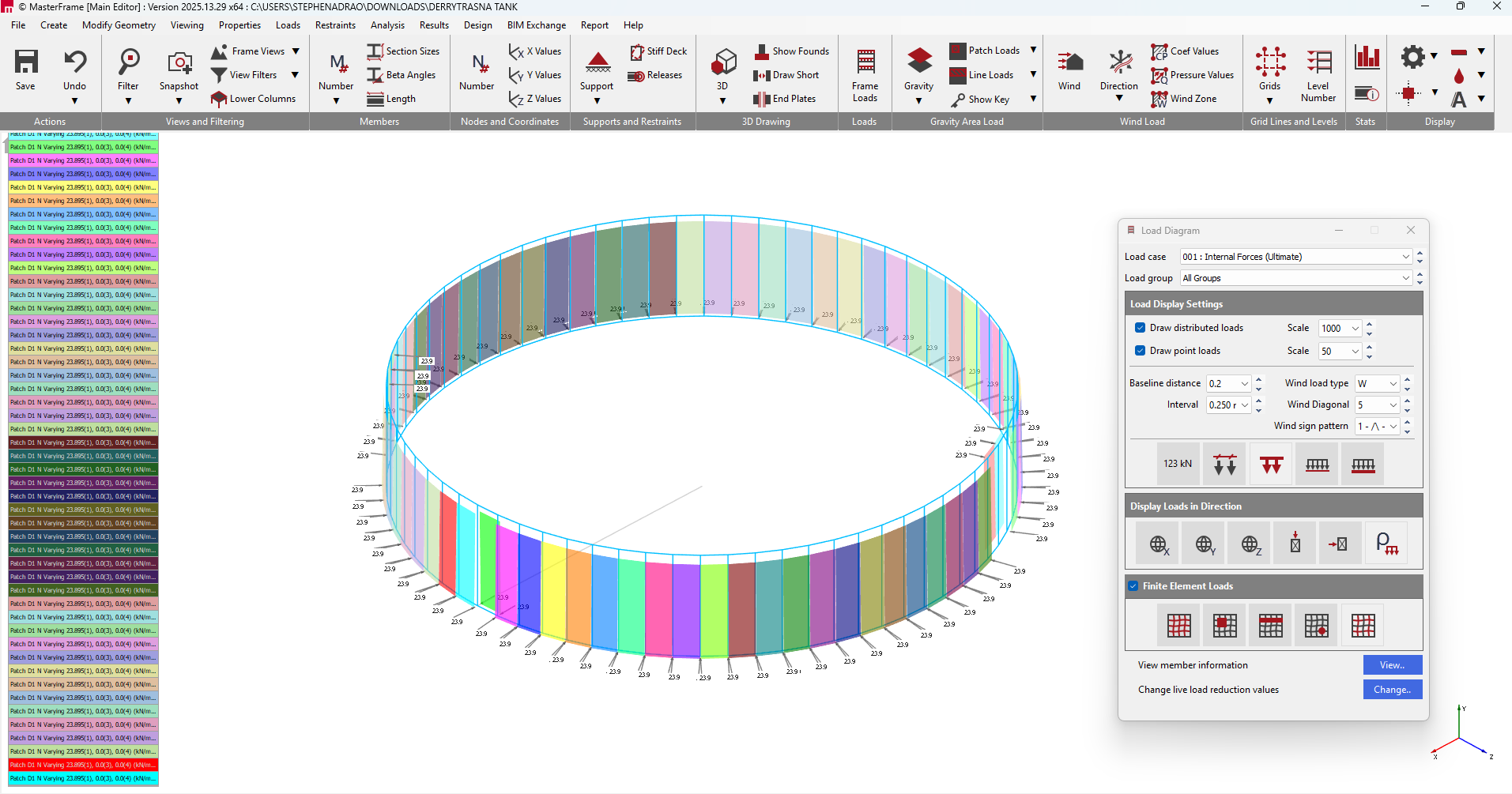Click the 123 kN load values button
1512x794 pixels.
pyautogui.click(x=1178, y=464)
